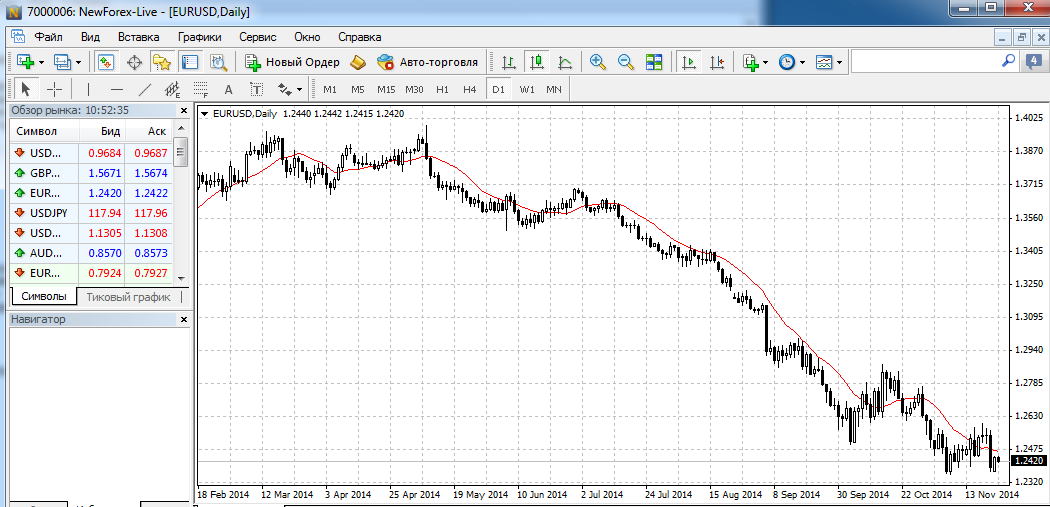
Task: Switch to the Тиковый график tab
Action: tap(128, 297)
